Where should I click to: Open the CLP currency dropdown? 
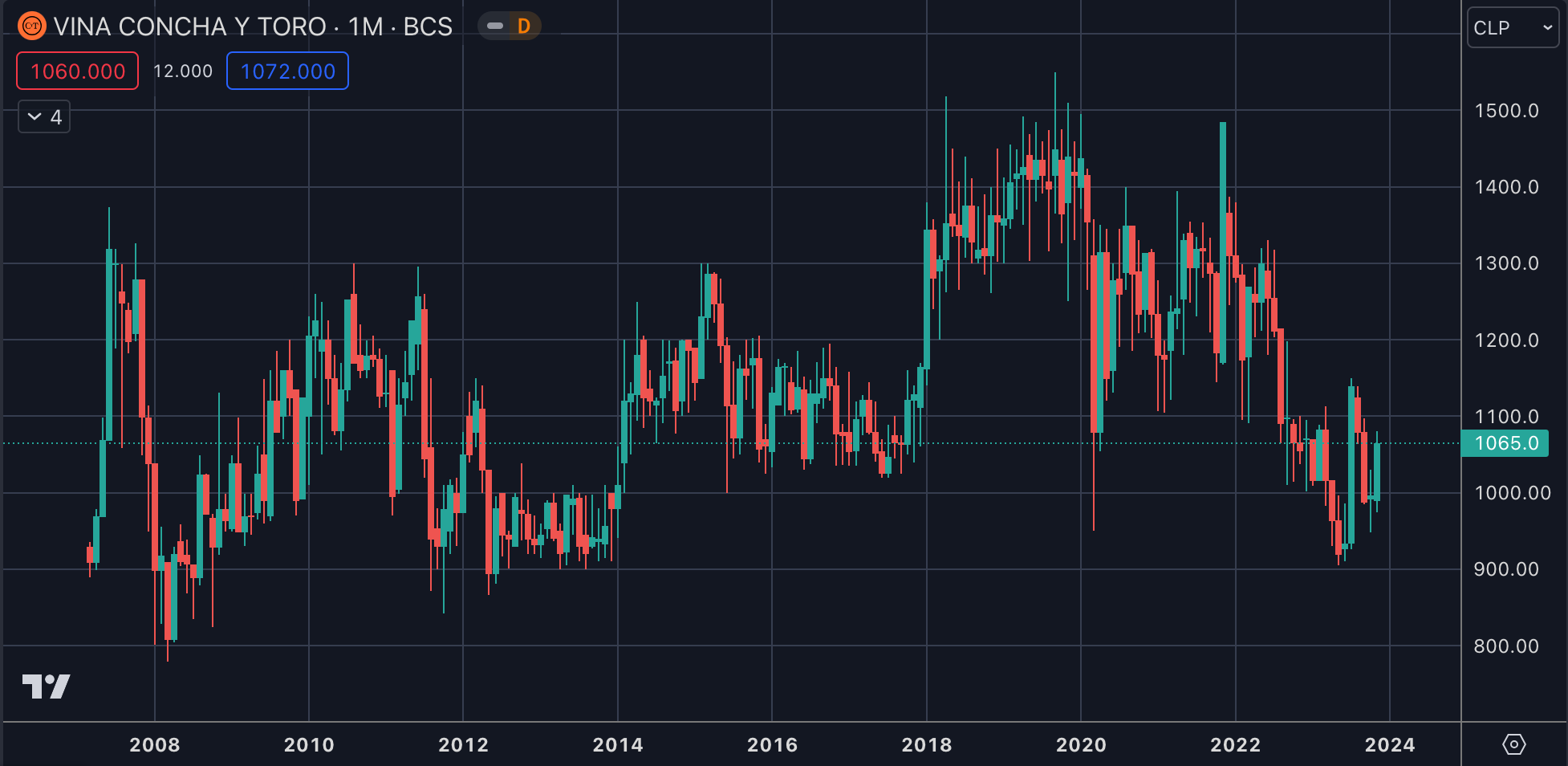[x=1513, y=27]
